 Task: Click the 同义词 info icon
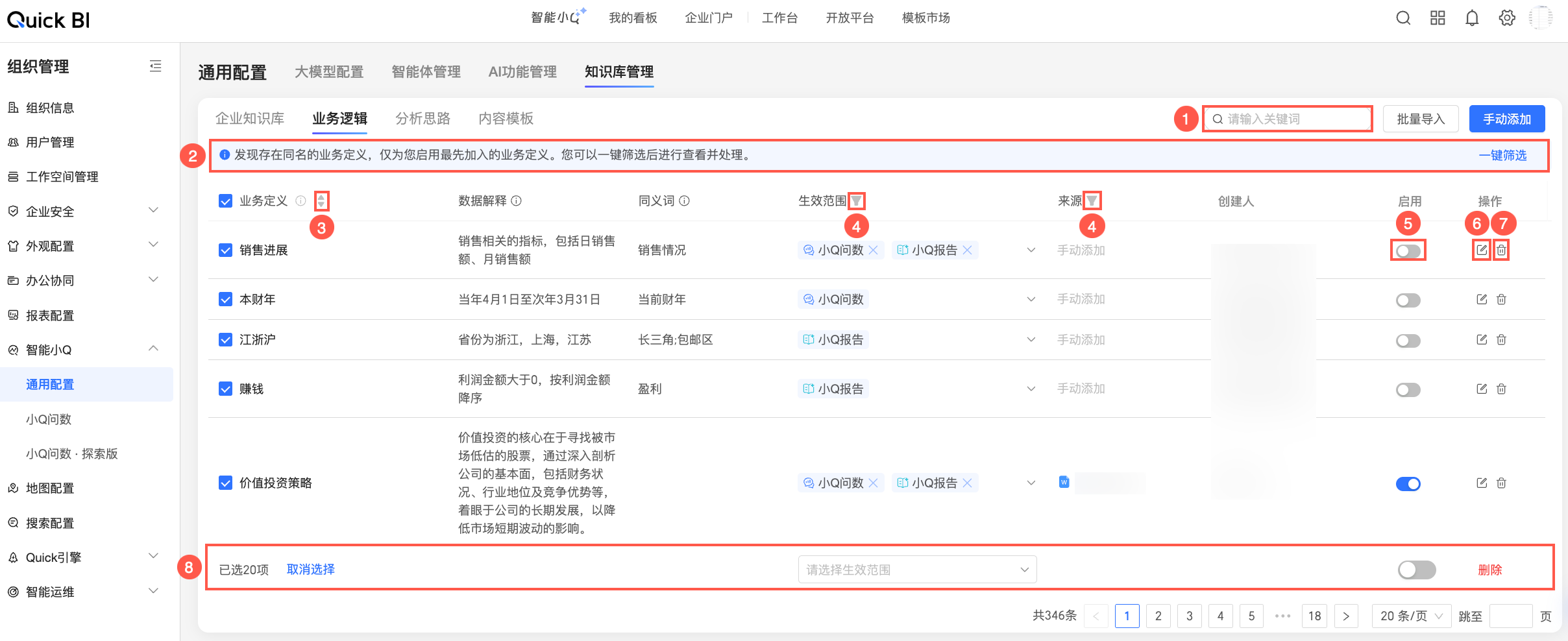pyautogui.click(x=685, y=201)
